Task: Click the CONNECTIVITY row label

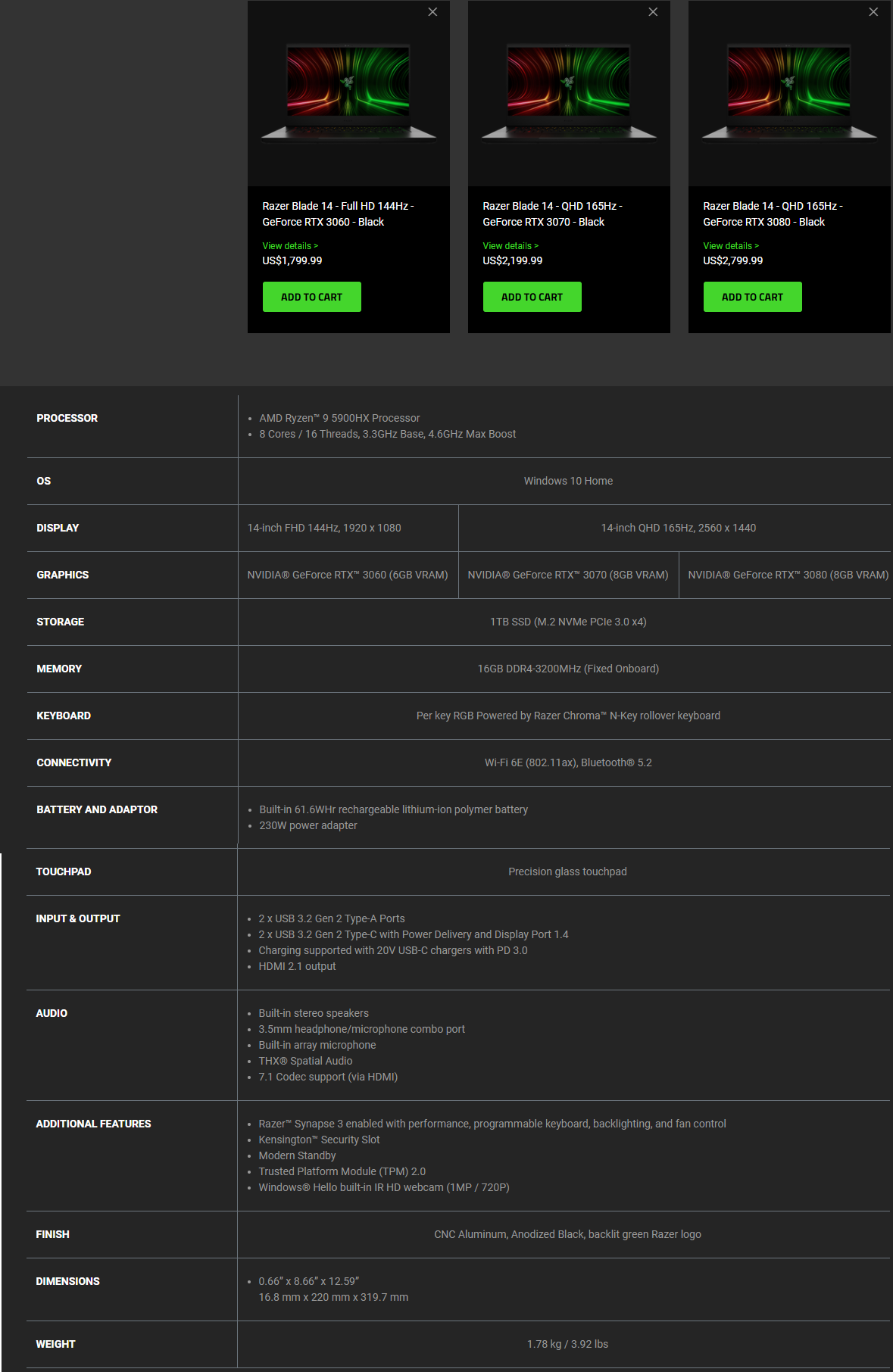Action: coord(73,762)
